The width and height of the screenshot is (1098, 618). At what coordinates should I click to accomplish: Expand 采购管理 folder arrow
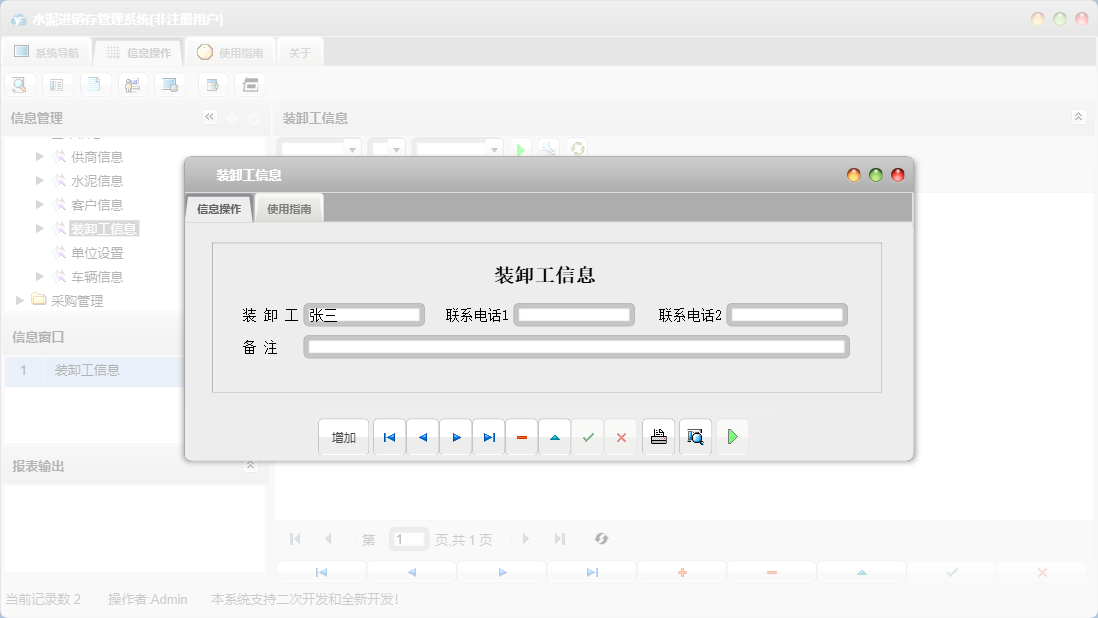click(20, 300)
